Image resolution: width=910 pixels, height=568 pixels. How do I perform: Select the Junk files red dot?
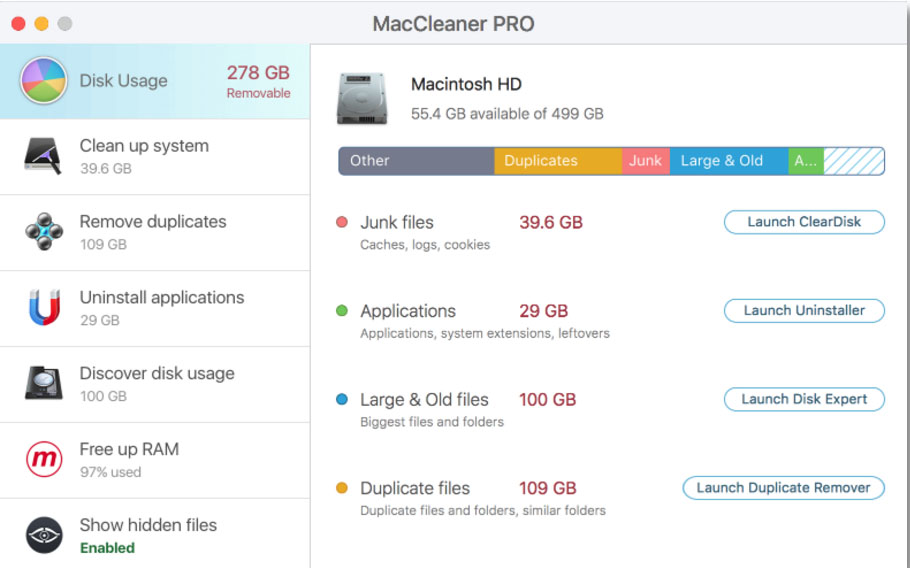point(342,222)
